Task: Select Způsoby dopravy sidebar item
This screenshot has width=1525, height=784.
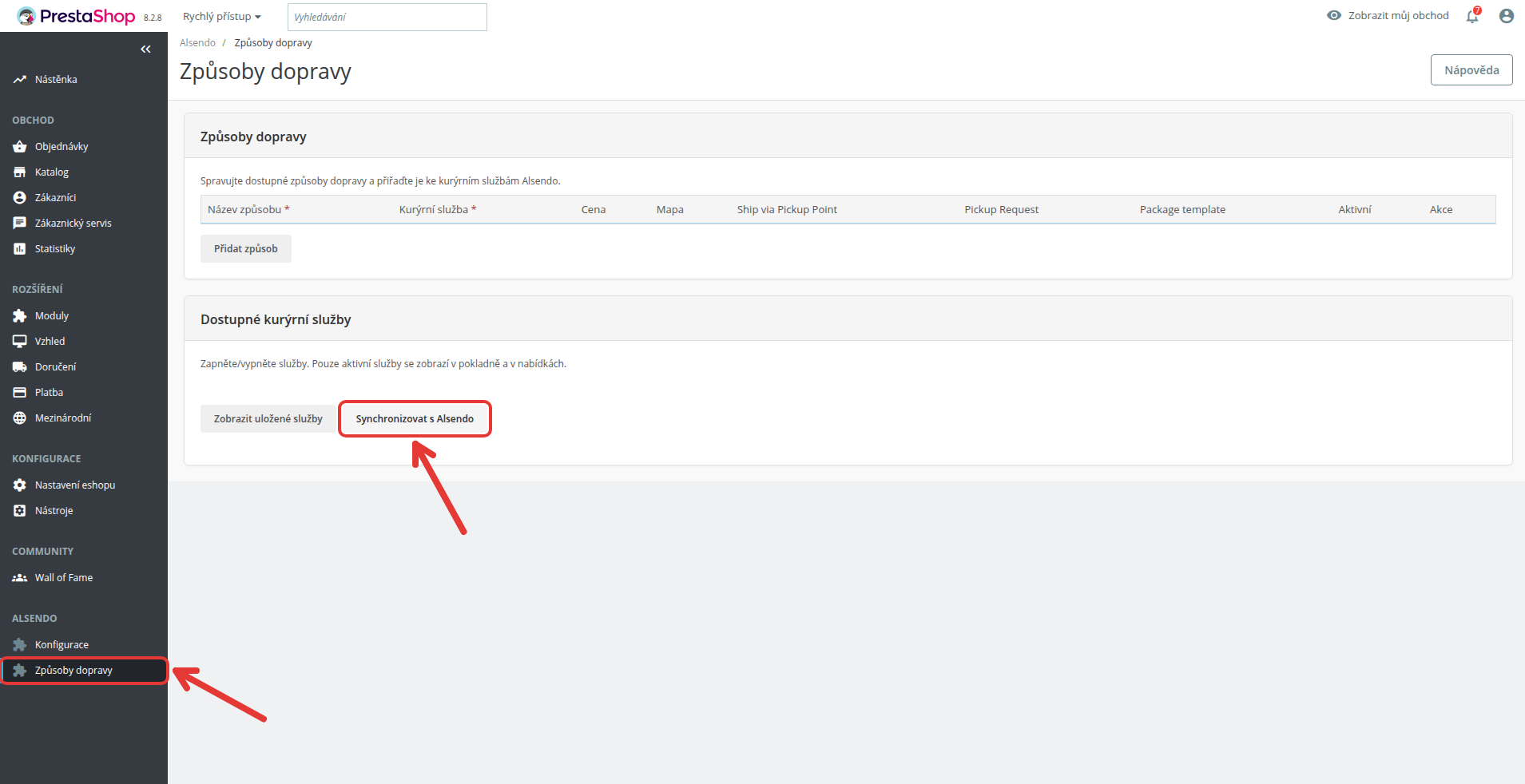Action: tap(84, 671)
